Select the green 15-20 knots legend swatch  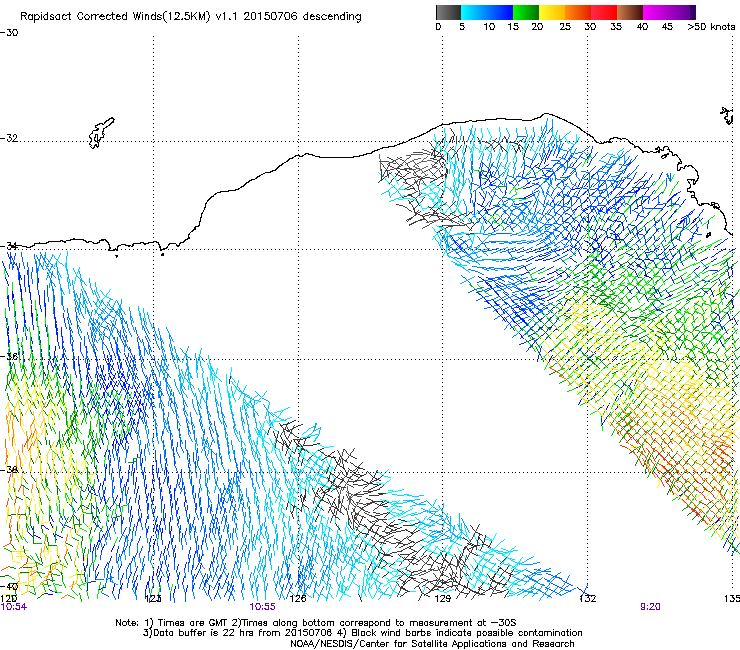point(526,12)
